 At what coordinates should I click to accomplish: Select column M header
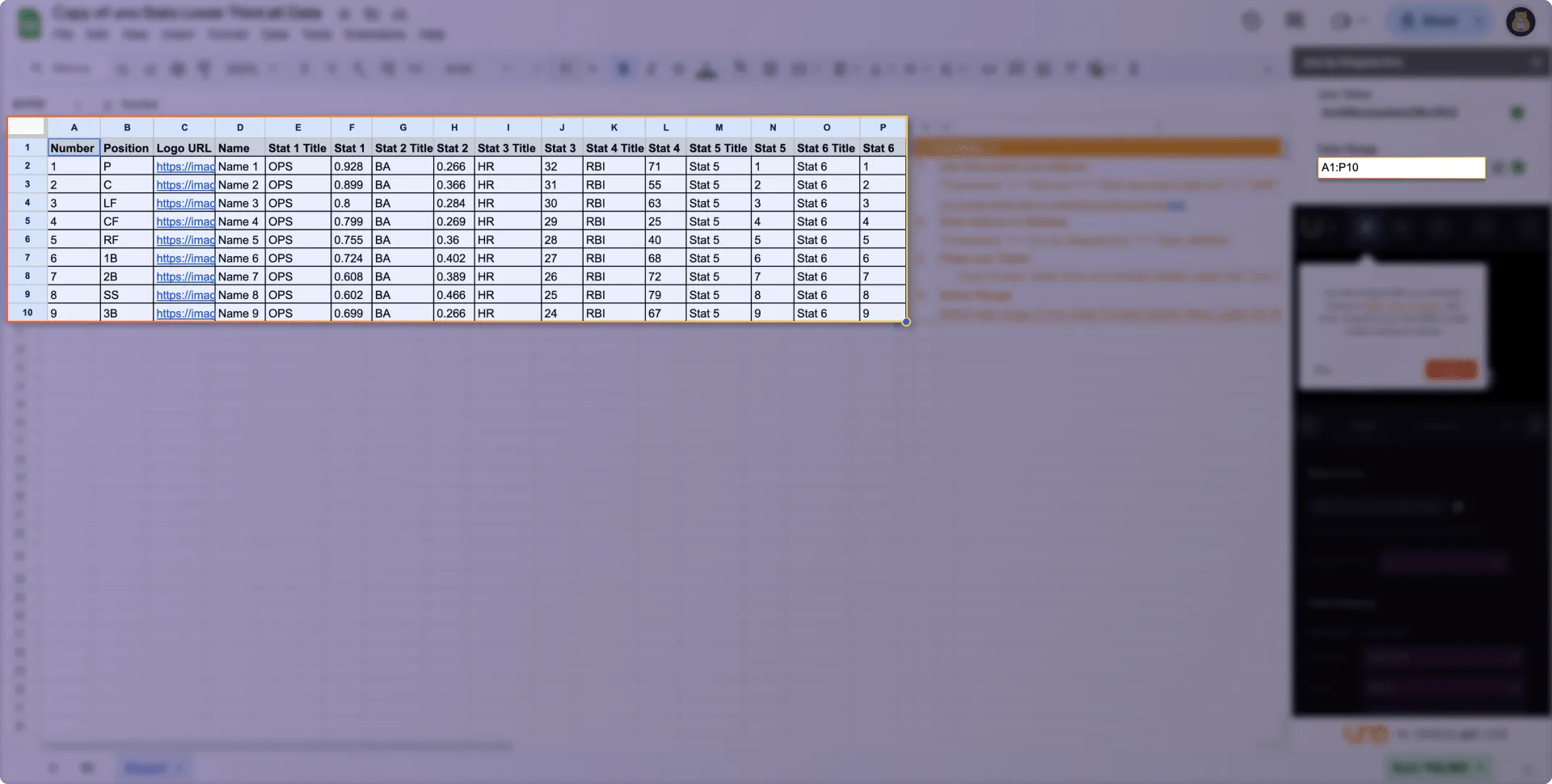pyautogui.click(x=719, y=128)
